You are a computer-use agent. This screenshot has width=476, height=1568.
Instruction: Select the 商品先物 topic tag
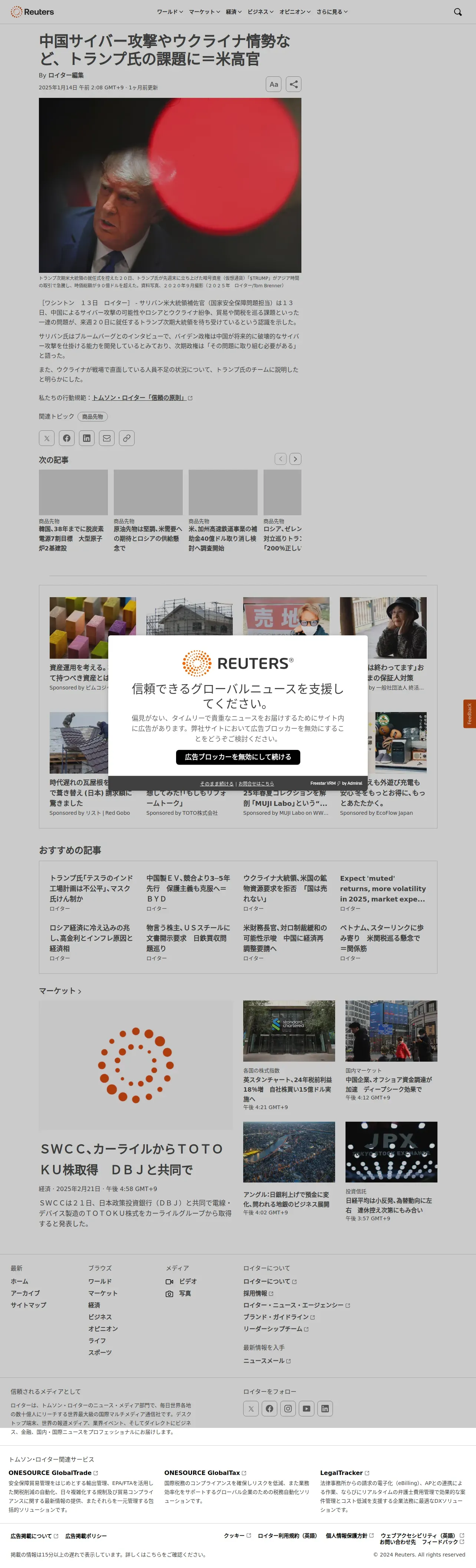point(93,416)
